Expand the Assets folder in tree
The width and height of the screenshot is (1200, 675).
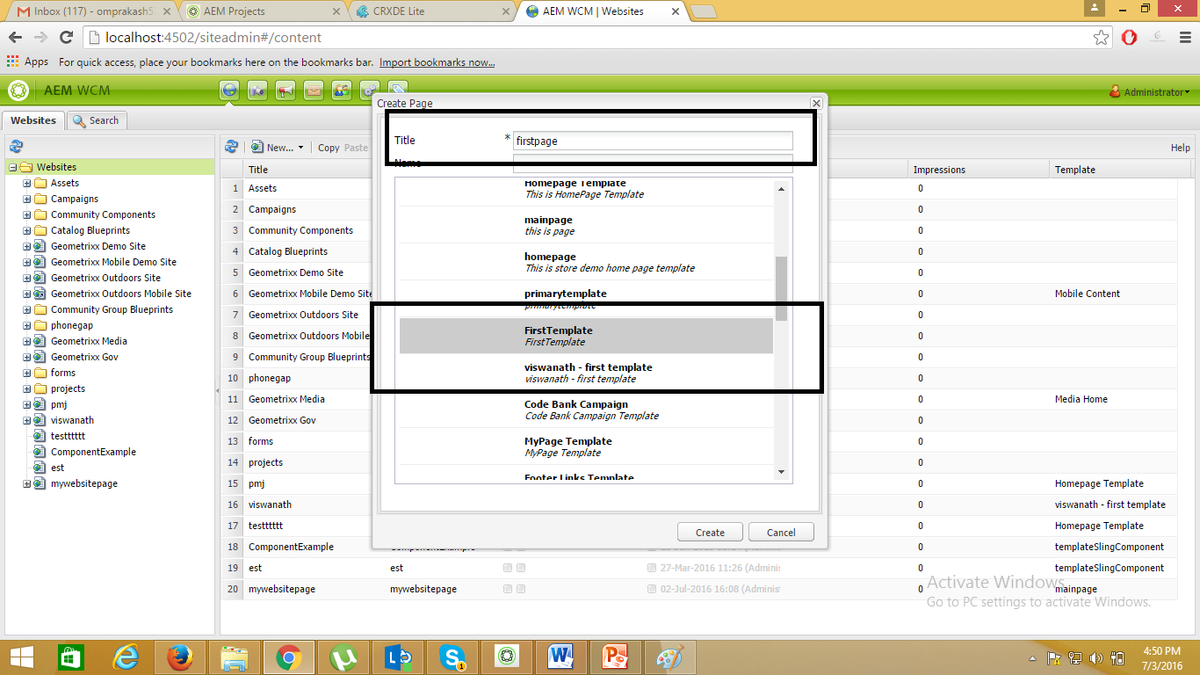point(27,183)
